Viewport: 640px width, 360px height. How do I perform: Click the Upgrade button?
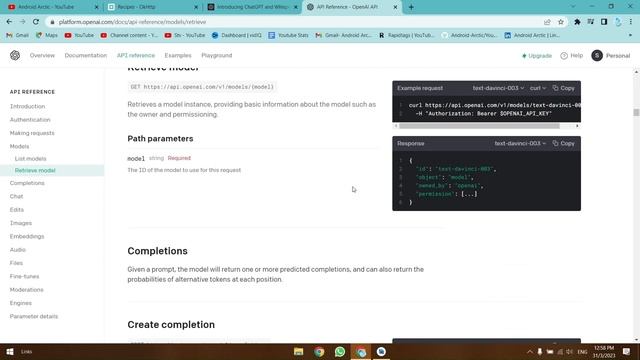pyautogui.click(x=537, y=56)
